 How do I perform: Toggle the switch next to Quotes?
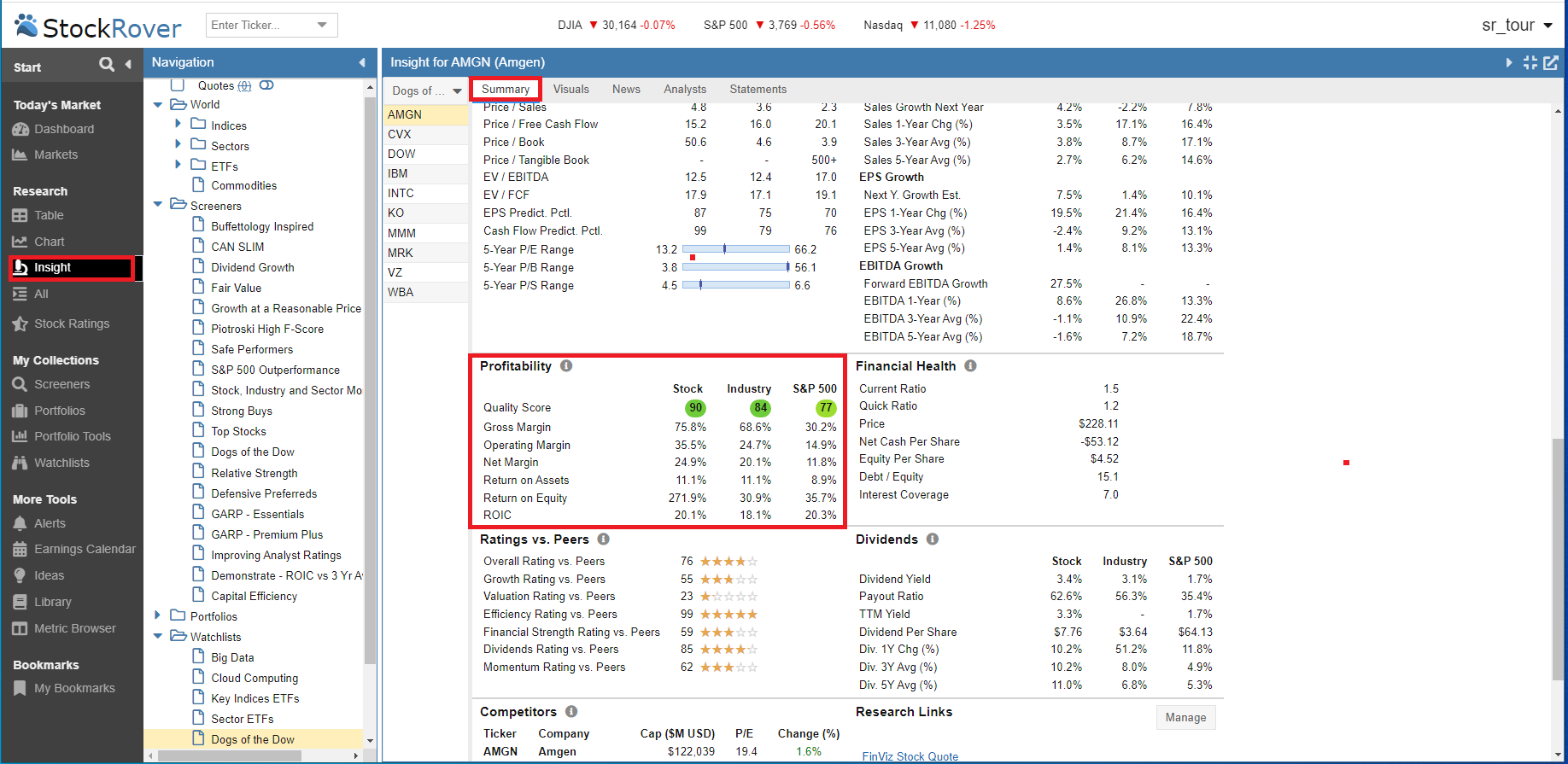point(266,85)
